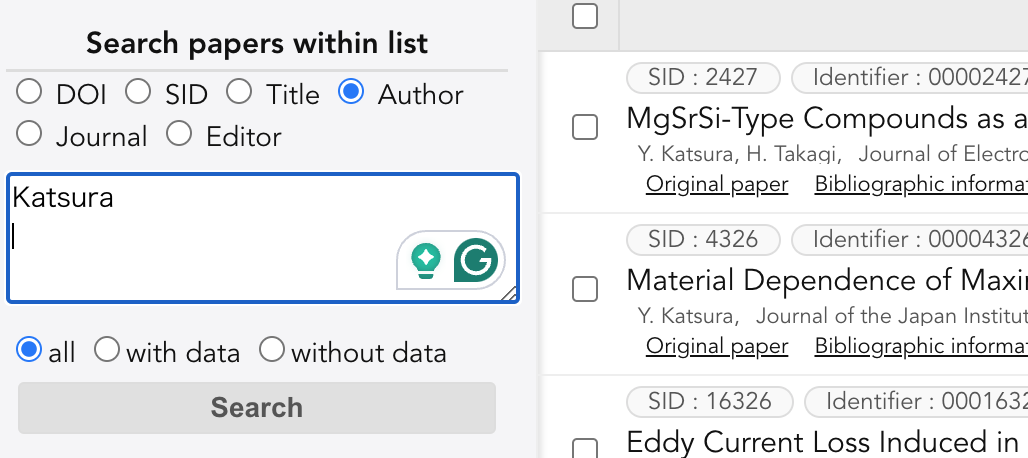Tick the select-all checkbox in list header

[x=585, y=16]
